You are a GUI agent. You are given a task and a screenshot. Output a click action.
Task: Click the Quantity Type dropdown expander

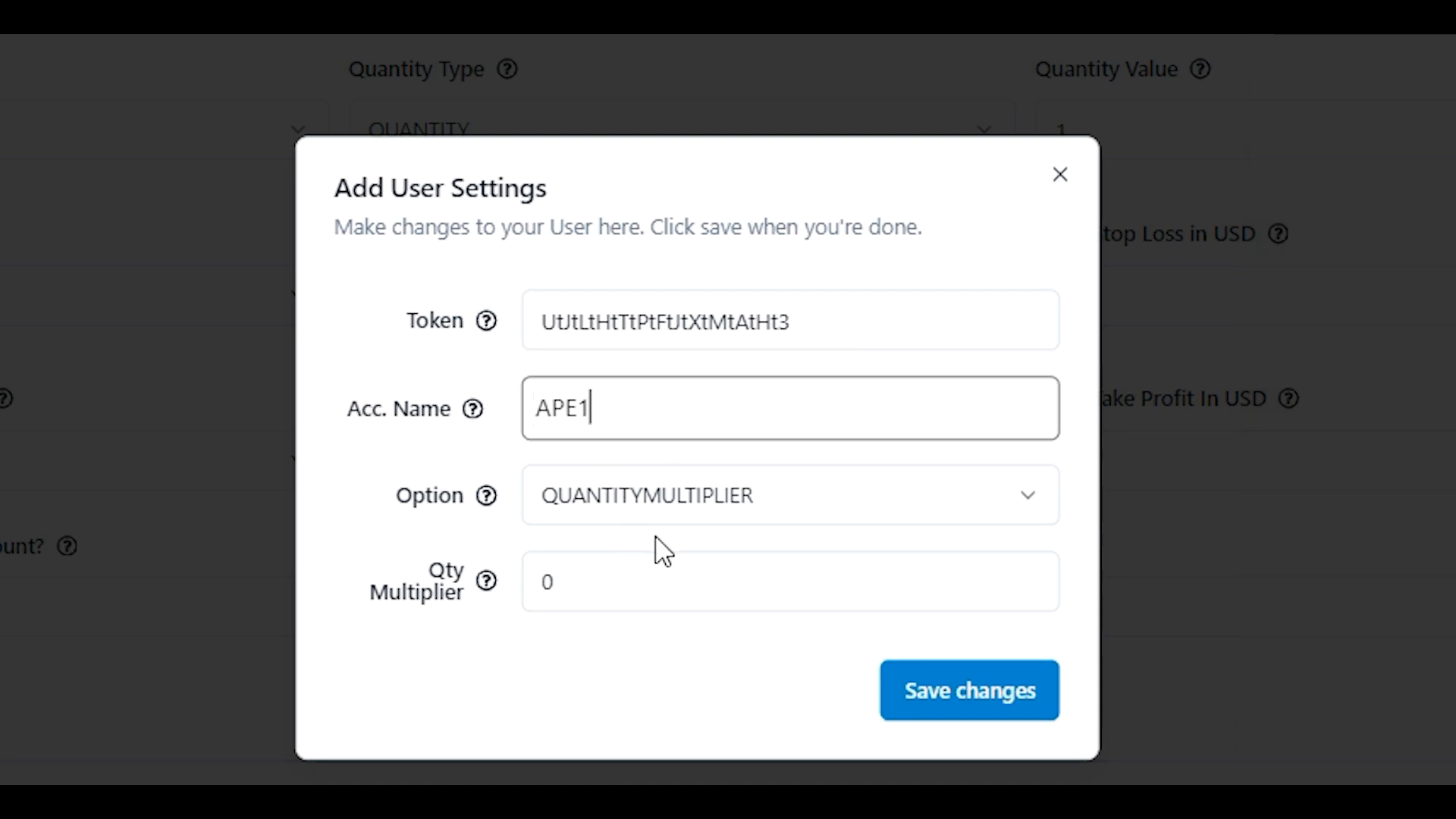[984, 129]
